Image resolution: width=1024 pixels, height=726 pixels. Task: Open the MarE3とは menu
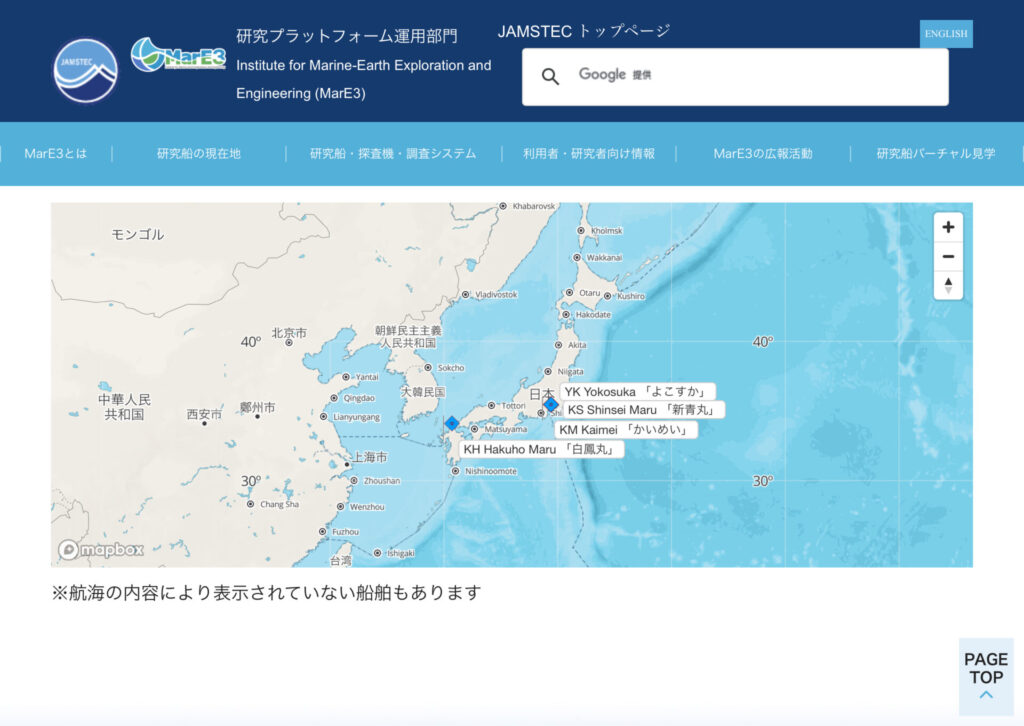pyautogui.click(x=55, y=154)
